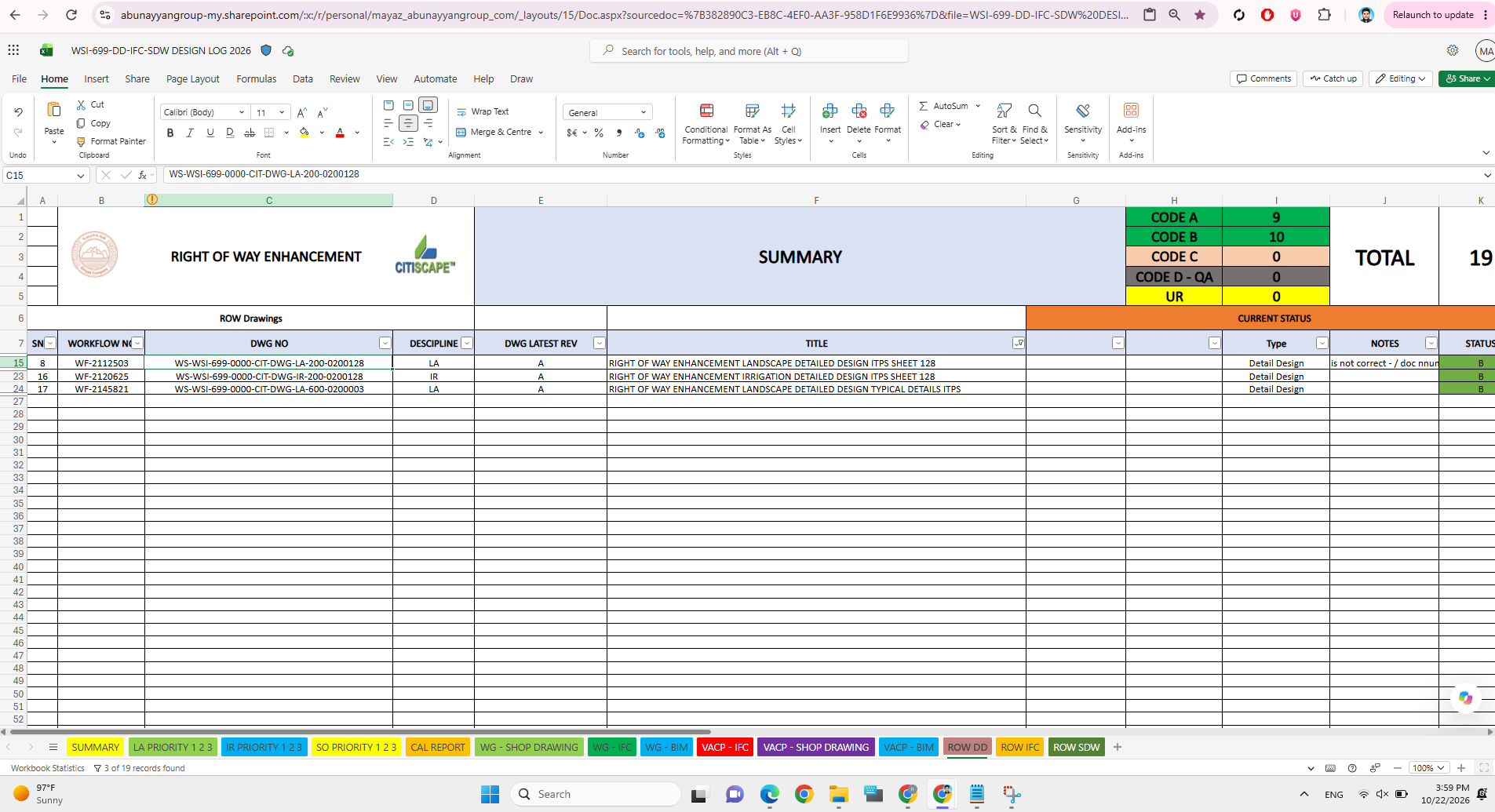The width and height of the screenshot is (1495, 812).
Task: Open Conditional Formatting
Action: tap(706, 124)
